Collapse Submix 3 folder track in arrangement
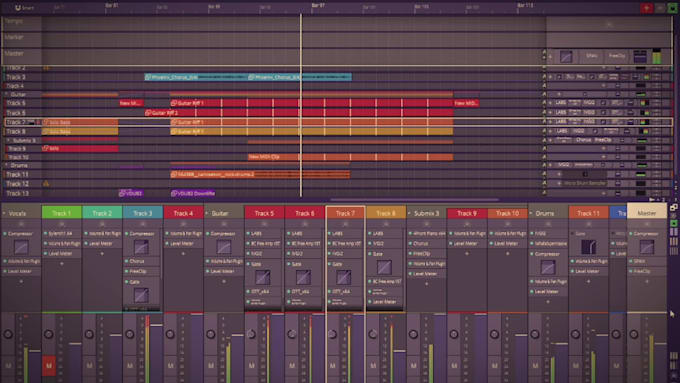This screenshot has height=383, width=680. click(x=8, y=140)
